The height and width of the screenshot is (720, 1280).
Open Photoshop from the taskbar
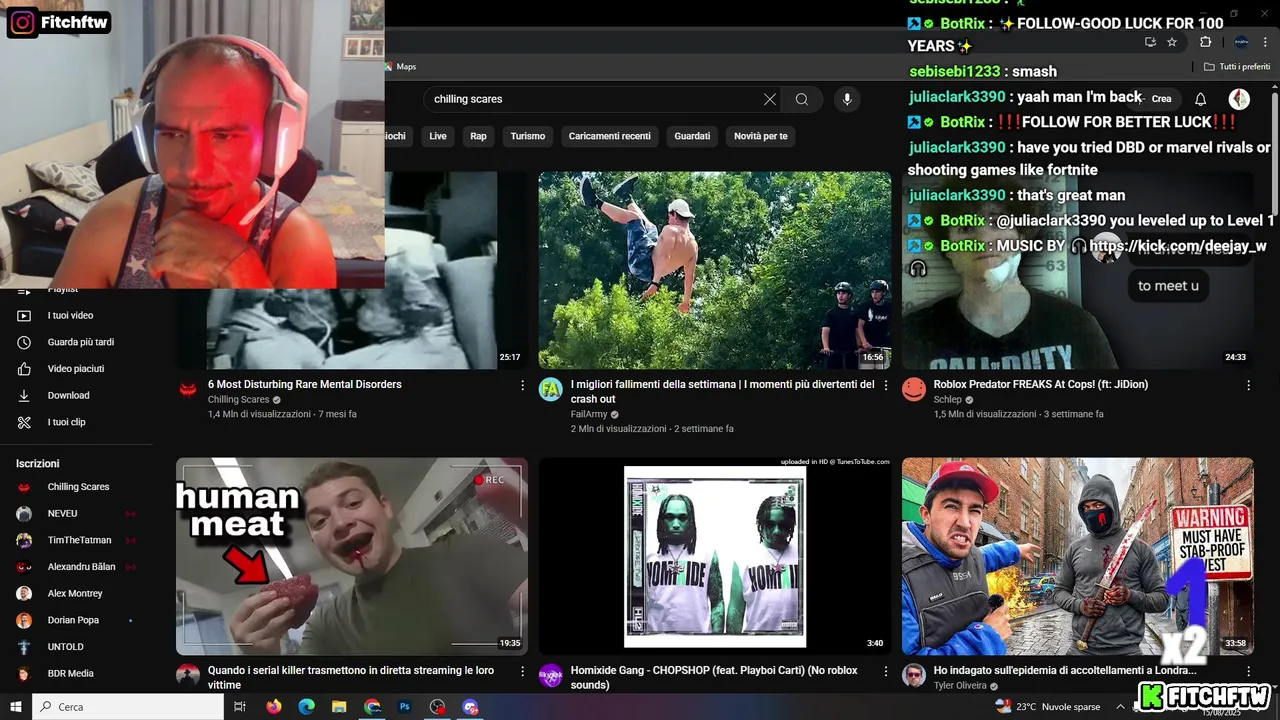405,707
